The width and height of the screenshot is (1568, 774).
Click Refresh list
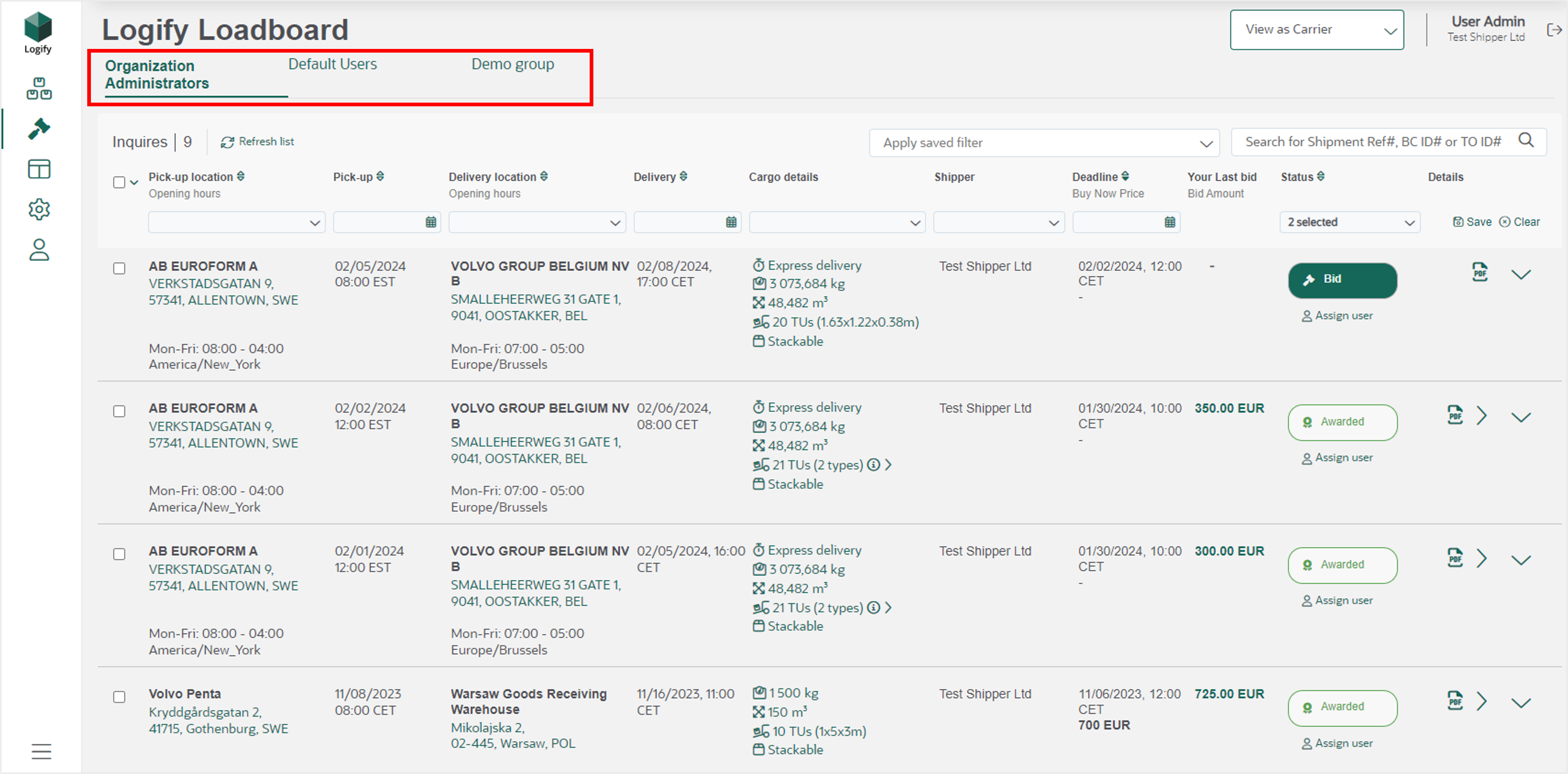pos(257,141)
